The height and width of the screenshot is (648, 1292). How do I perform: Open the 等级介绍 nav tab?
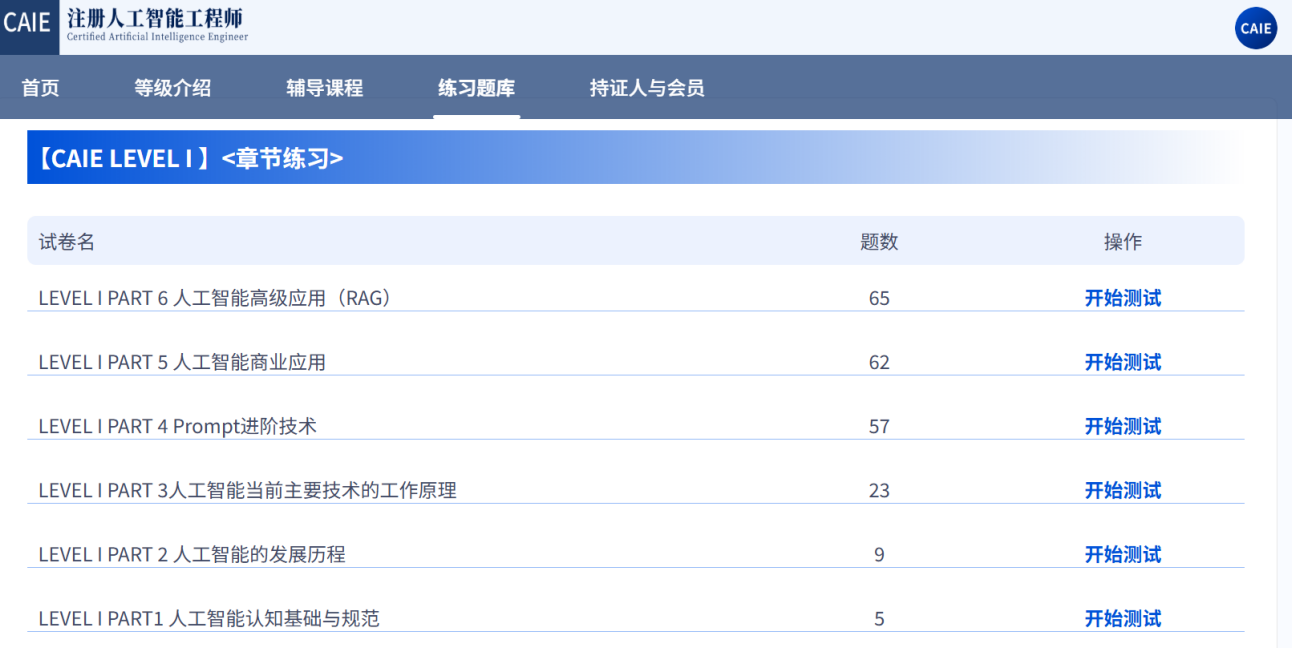[x=173, y=88]
